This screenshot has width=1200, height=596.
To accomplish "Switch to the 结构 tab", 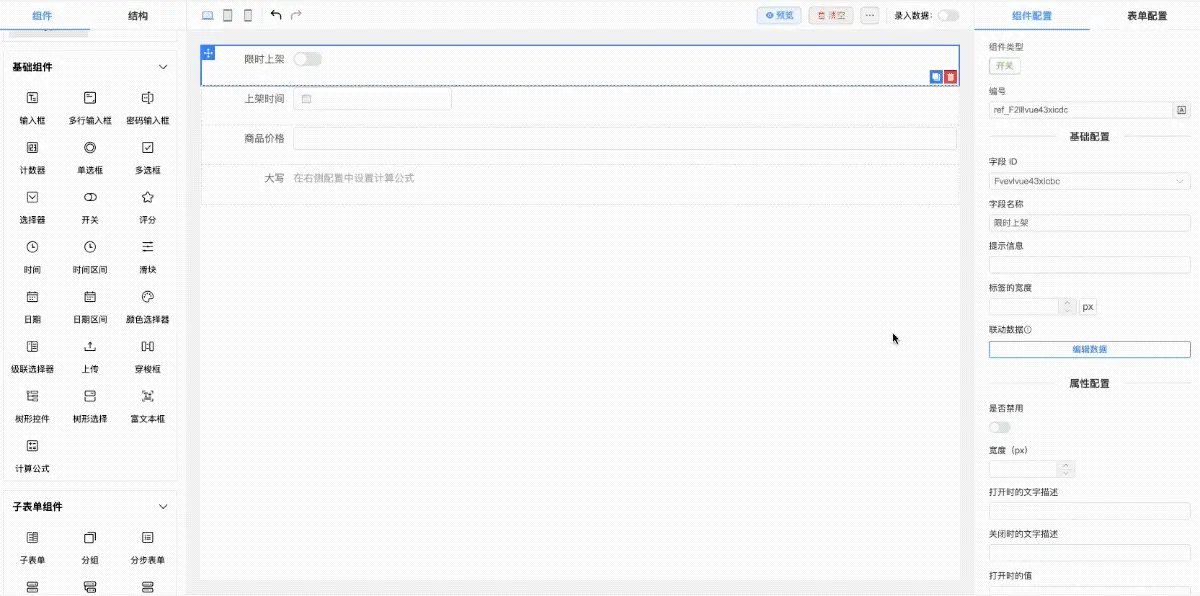I will 138,16.
